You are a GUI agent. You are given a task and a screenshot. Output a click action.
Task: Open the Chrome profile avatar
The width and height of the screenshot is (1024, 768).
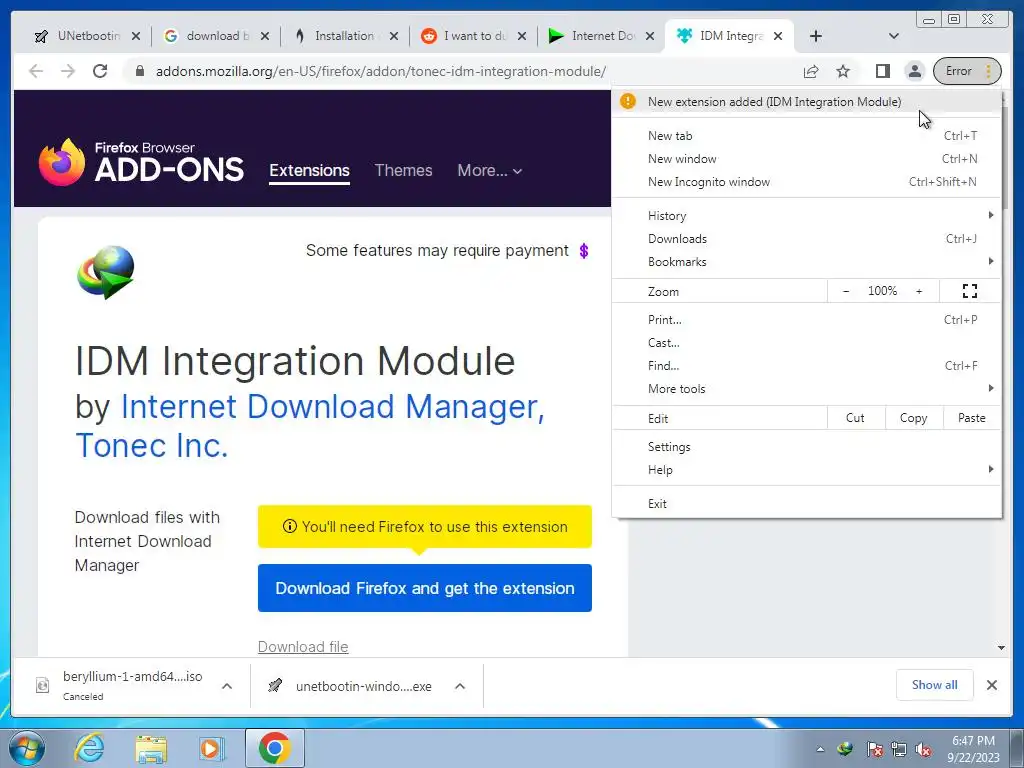click(915, 71)
